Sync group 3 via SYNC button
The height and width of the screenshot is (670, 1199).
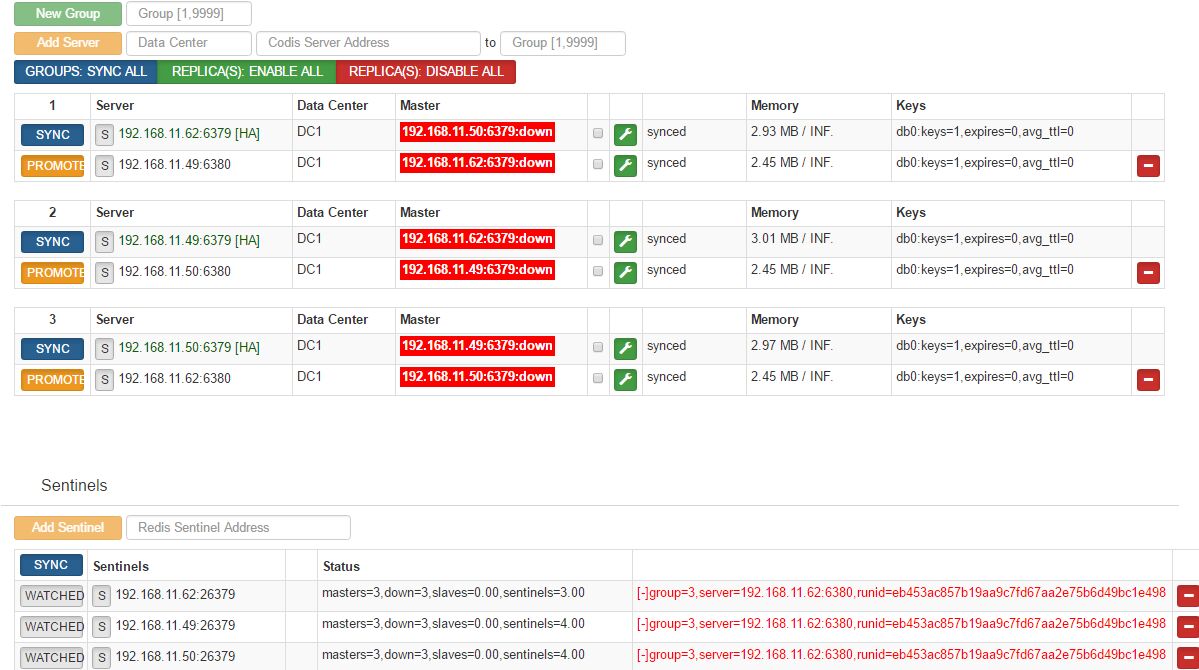click(52, 349)
